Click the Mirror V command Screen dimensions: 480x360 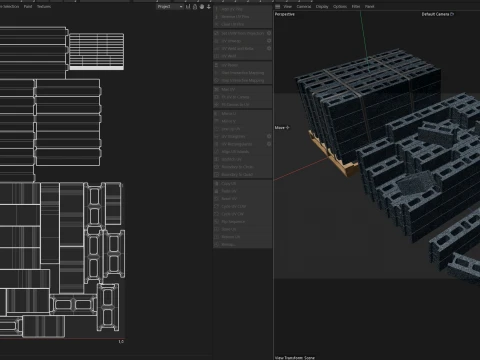point(243,121)
